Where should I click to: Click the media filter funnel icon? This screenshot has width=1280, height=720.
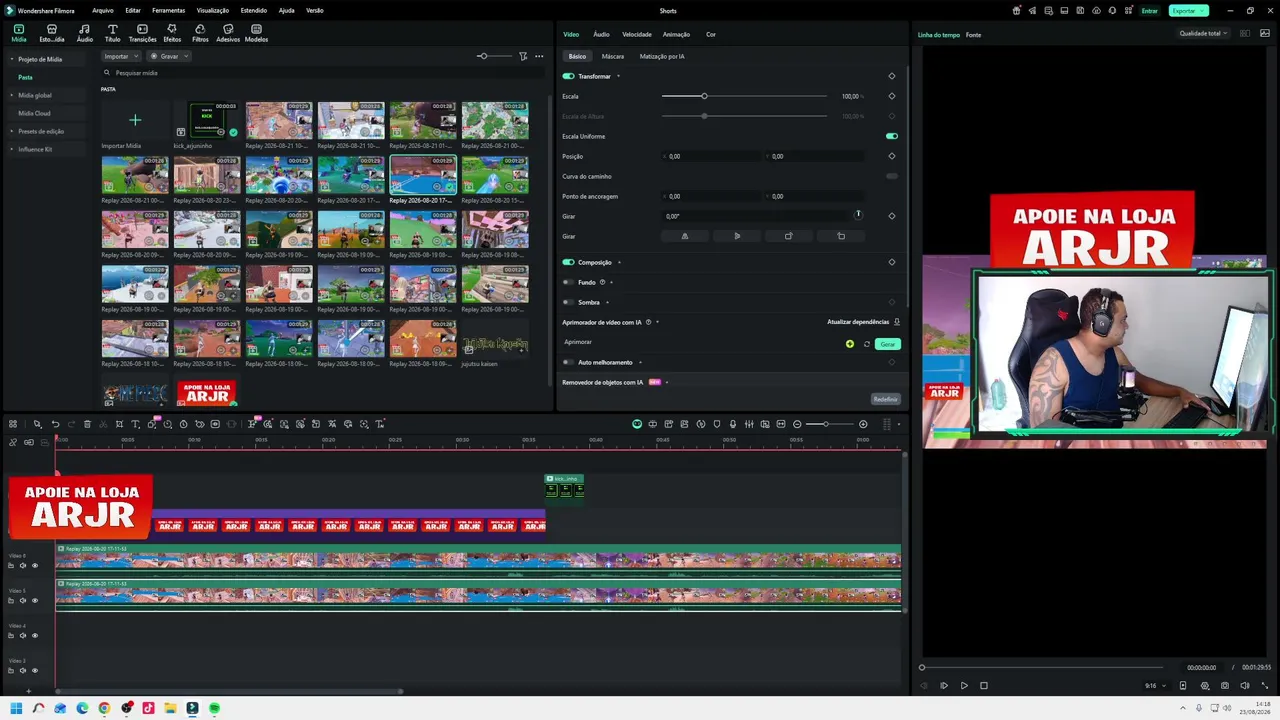(523, 56)
